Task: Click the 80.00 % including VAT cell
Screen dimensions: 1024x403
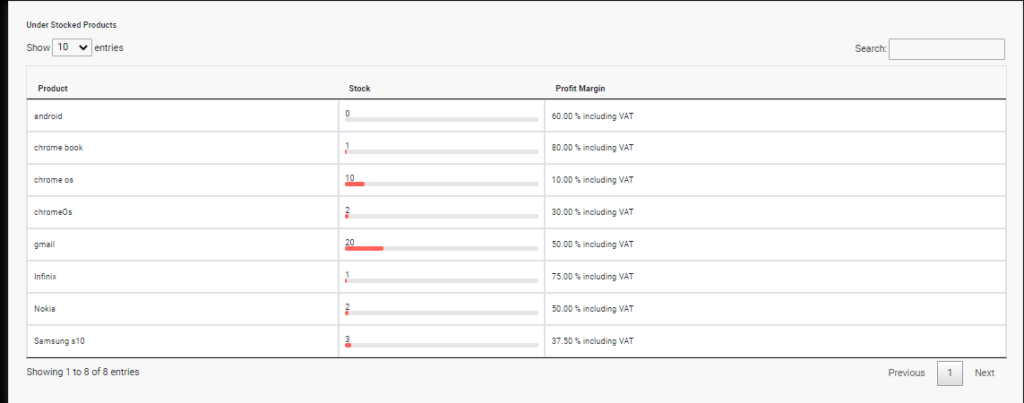Action: tap(593, 148)
